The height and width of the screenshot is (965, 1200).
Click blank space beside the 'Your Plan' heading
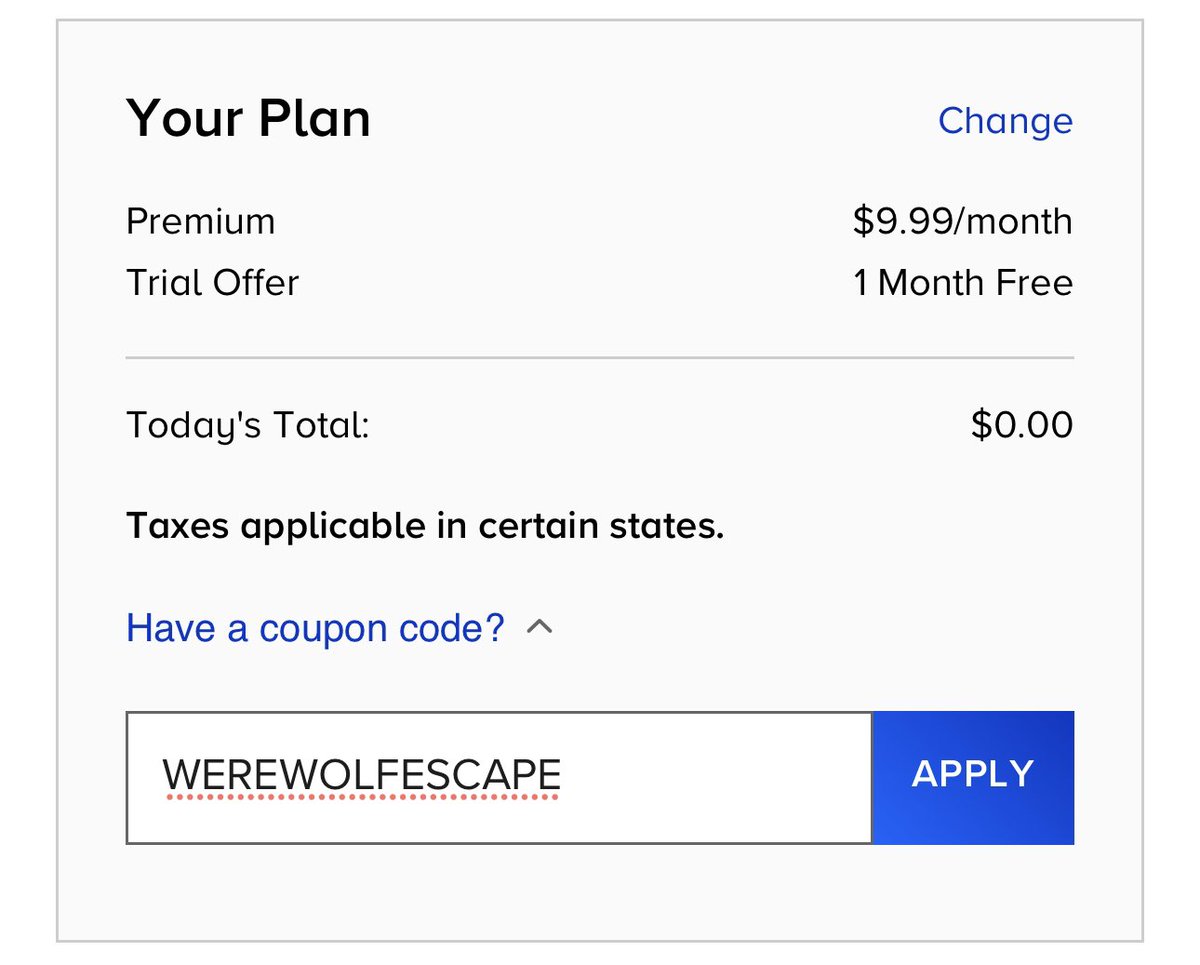(650, 119)
